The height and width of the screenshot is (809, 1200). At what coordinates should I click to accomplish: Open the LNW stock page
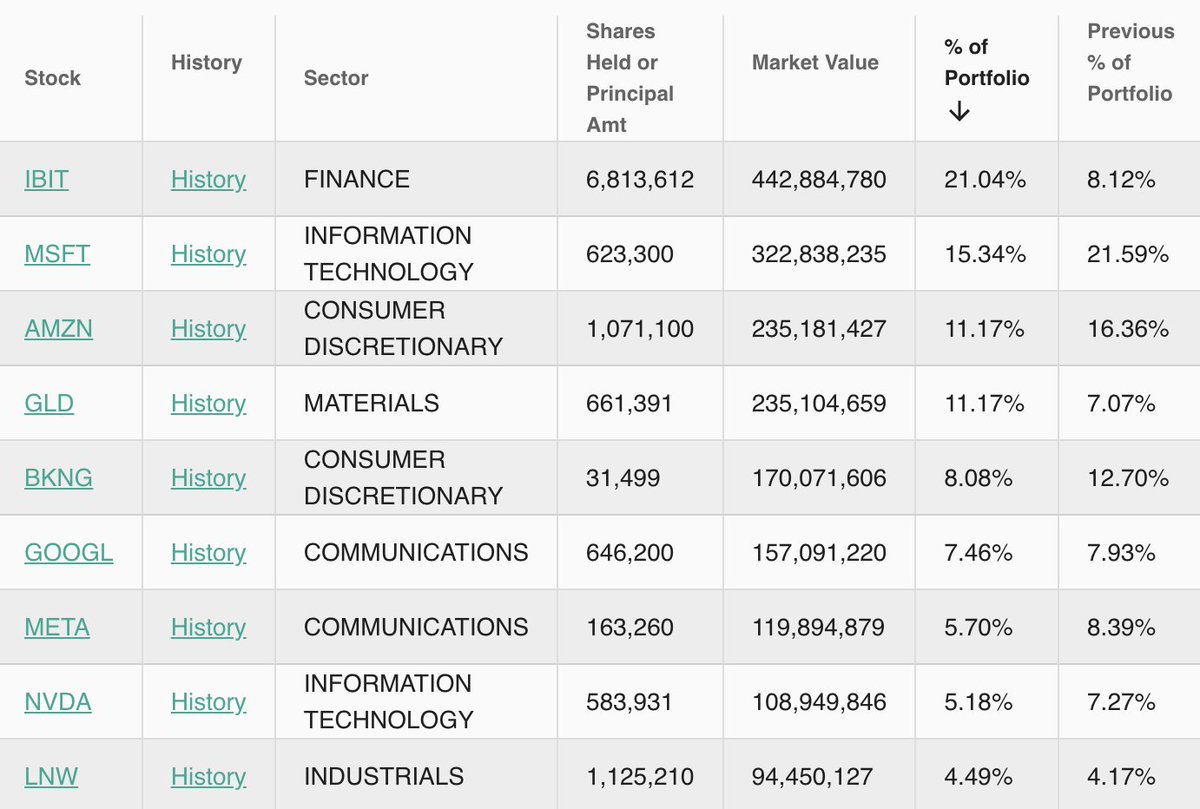click(x=50, y=776)
